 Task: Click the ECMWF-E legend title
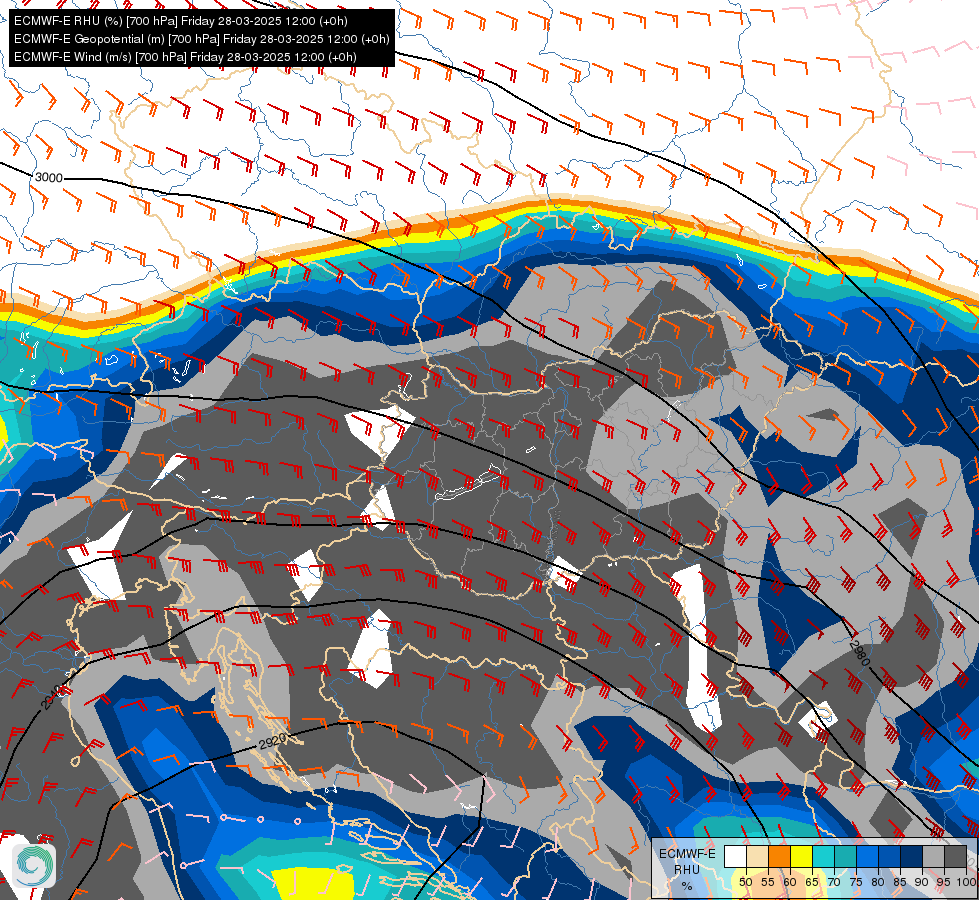click(x=687, y=854)
